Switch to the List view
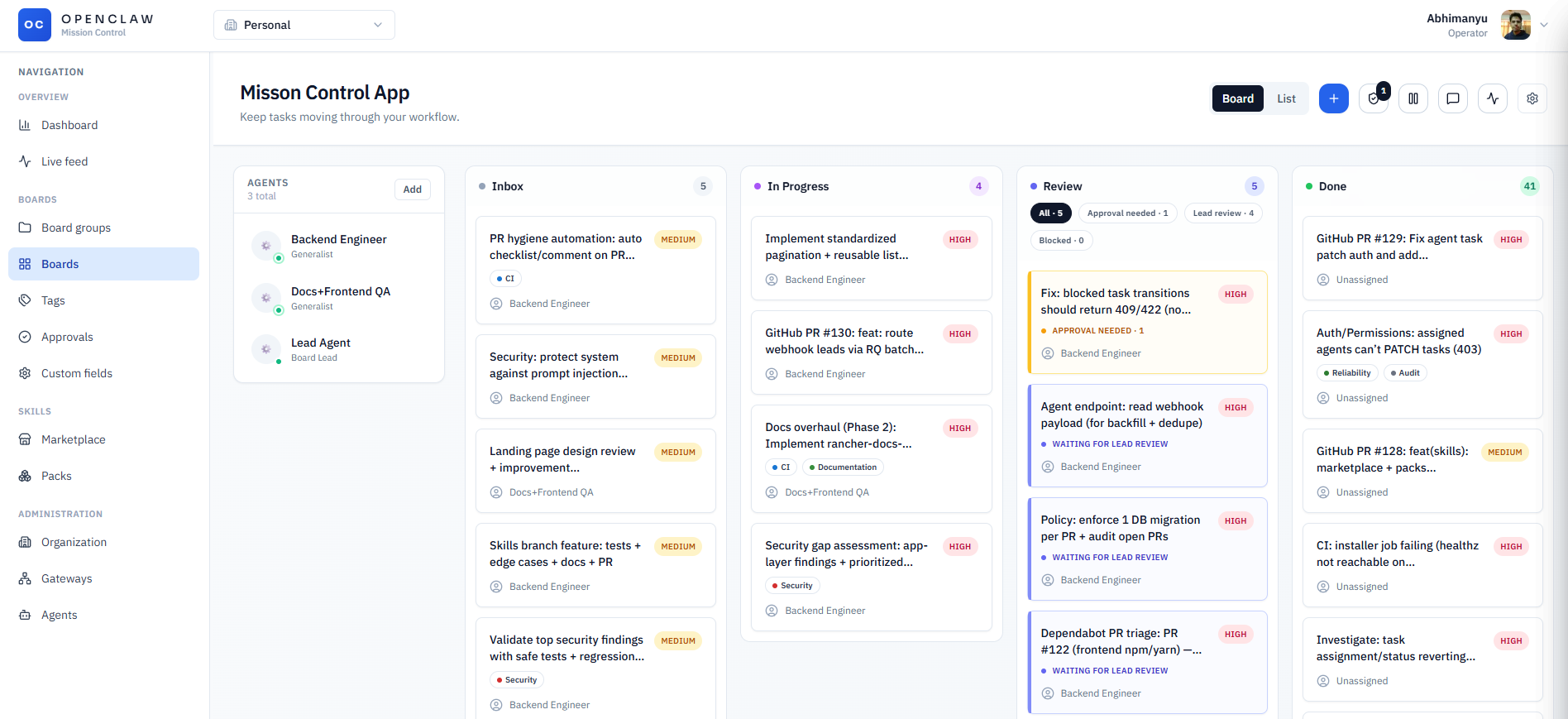1568x719 pixels. 1286,98
